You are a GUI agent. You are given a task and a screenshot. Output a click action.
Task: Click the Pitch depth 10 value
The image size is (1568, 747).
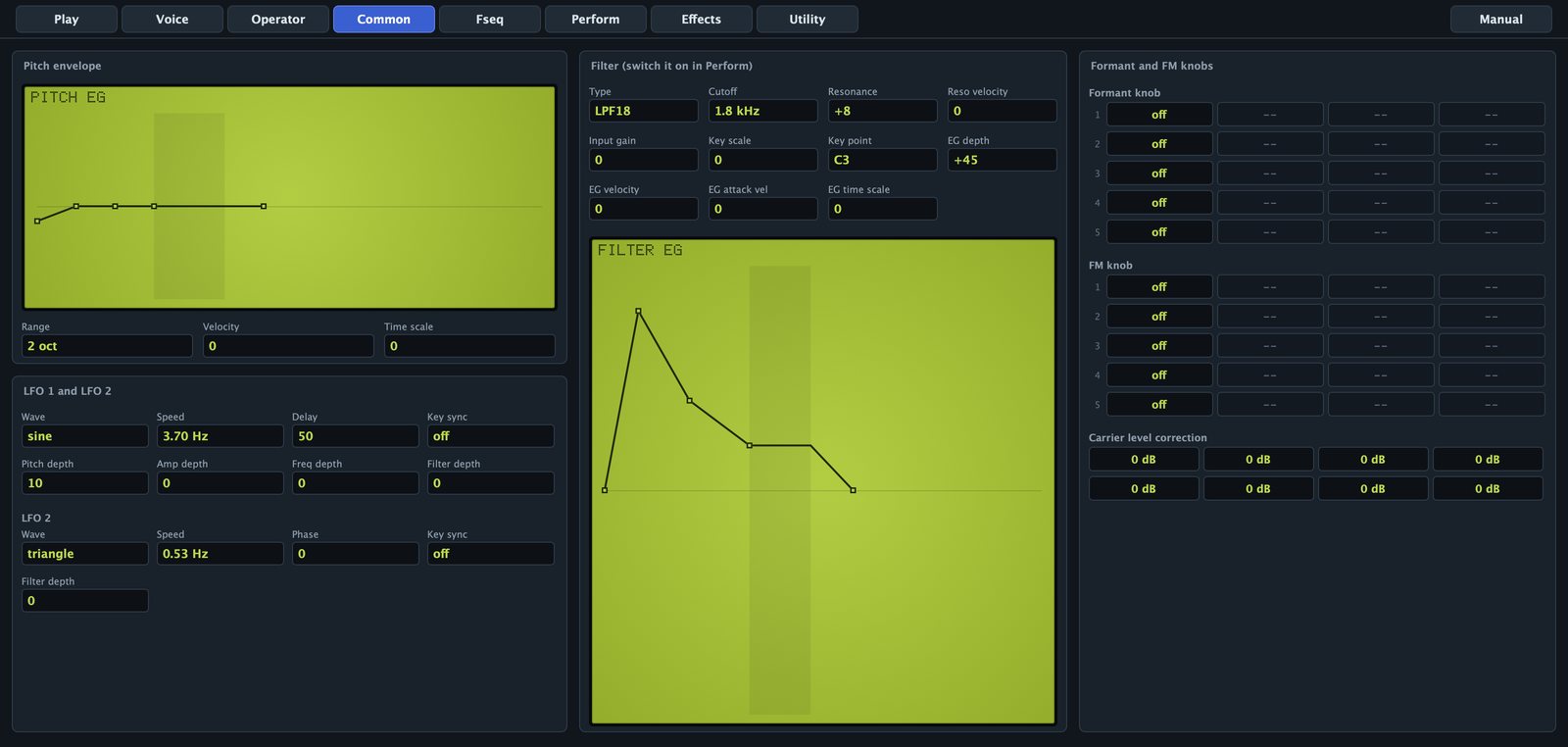(85, 483)
